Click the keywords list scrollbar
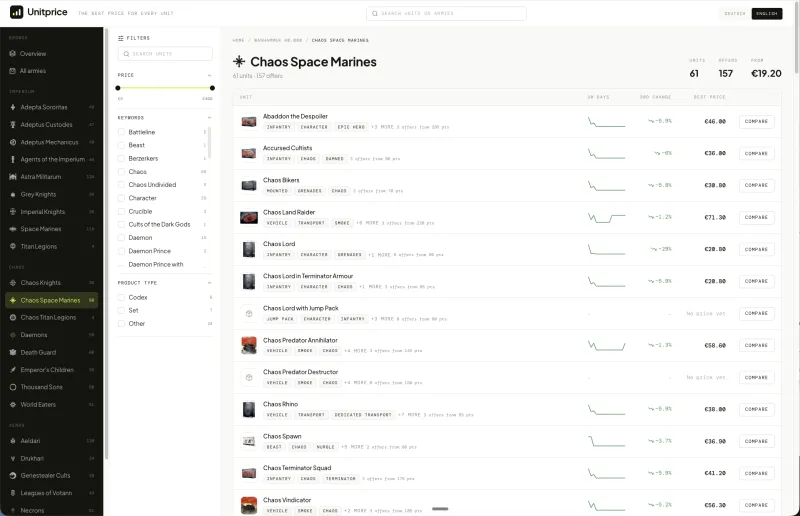This screenshot has height=516, width=800. pyautogui.click(x=209, y=142)
